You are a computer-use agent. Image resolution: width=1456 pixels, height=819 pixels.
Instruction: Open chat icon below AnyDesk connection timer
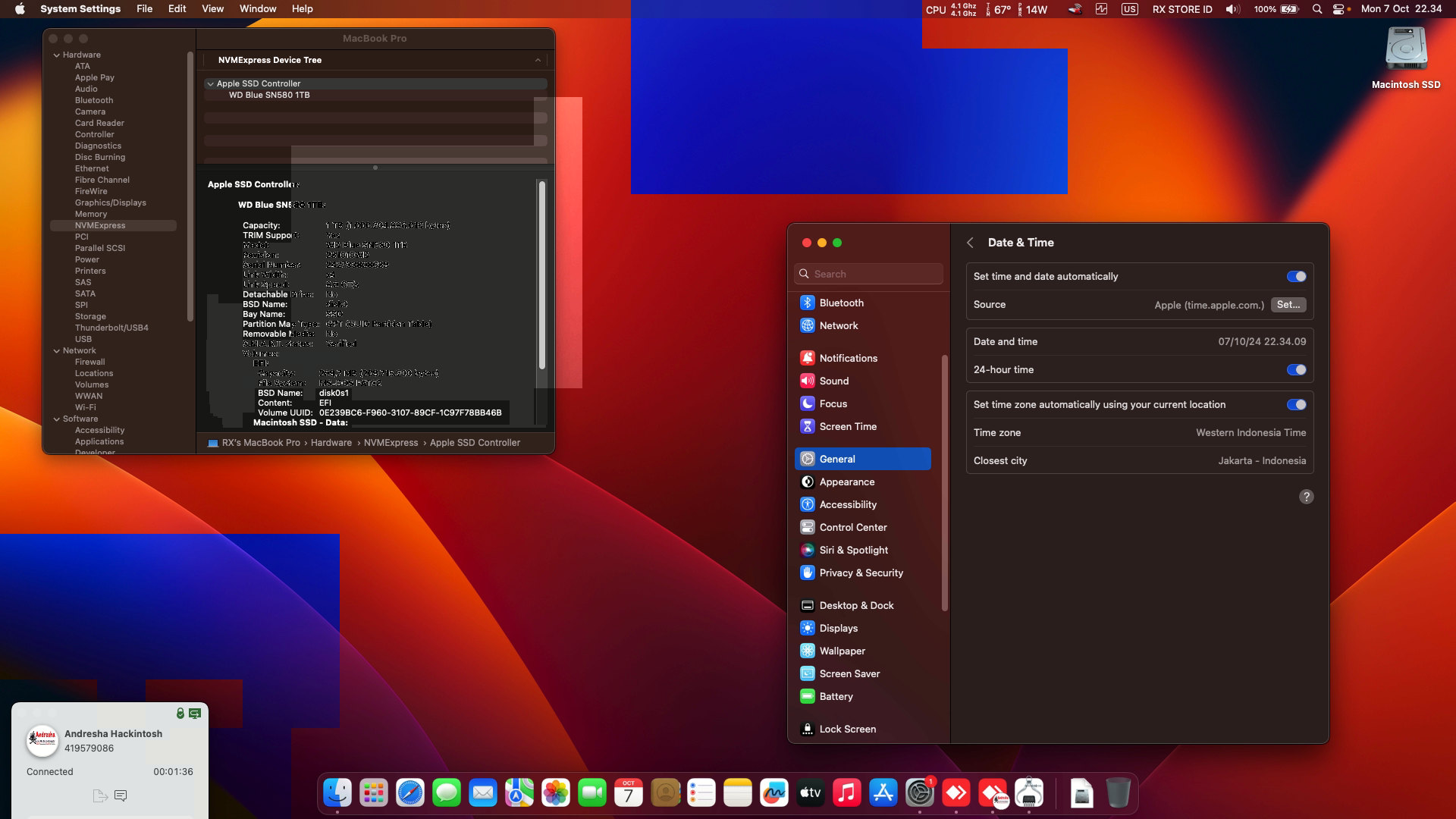121,795
